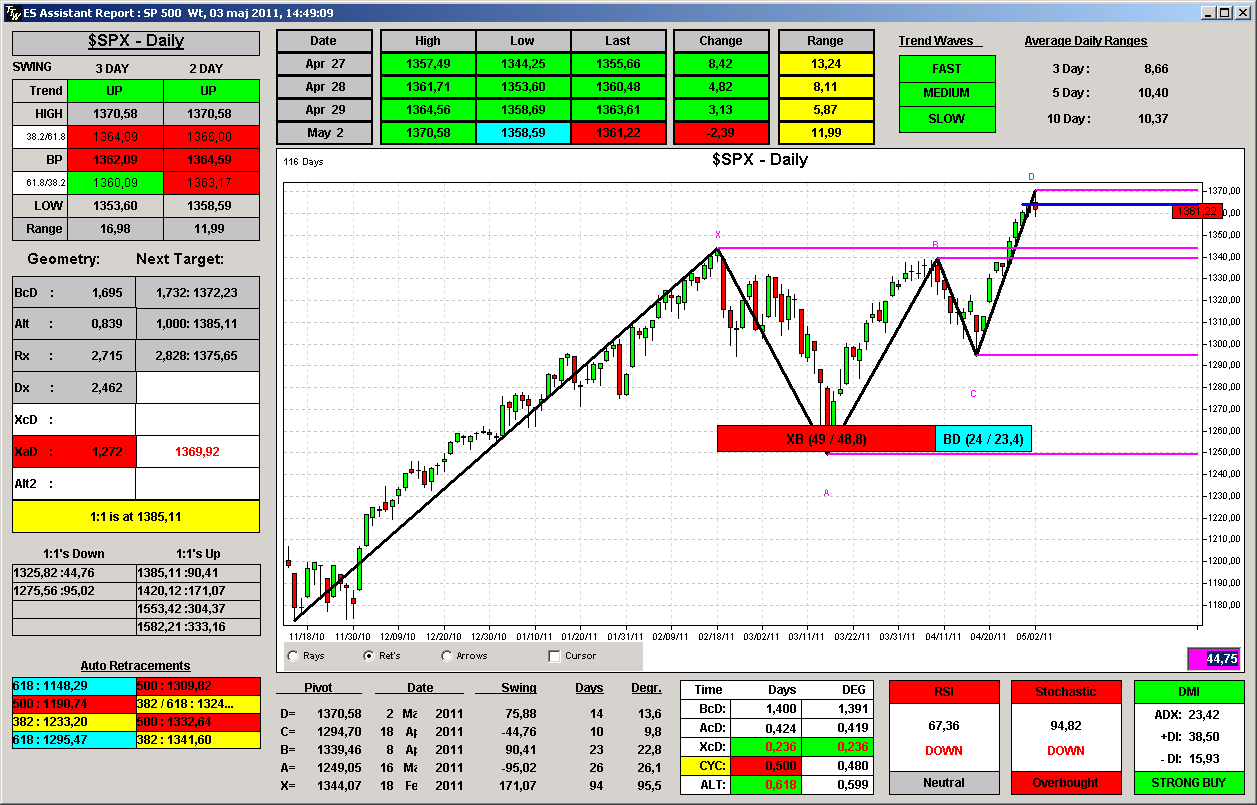
Task: Click the magenta 44,75 value box
Action: coord(1221,659)
